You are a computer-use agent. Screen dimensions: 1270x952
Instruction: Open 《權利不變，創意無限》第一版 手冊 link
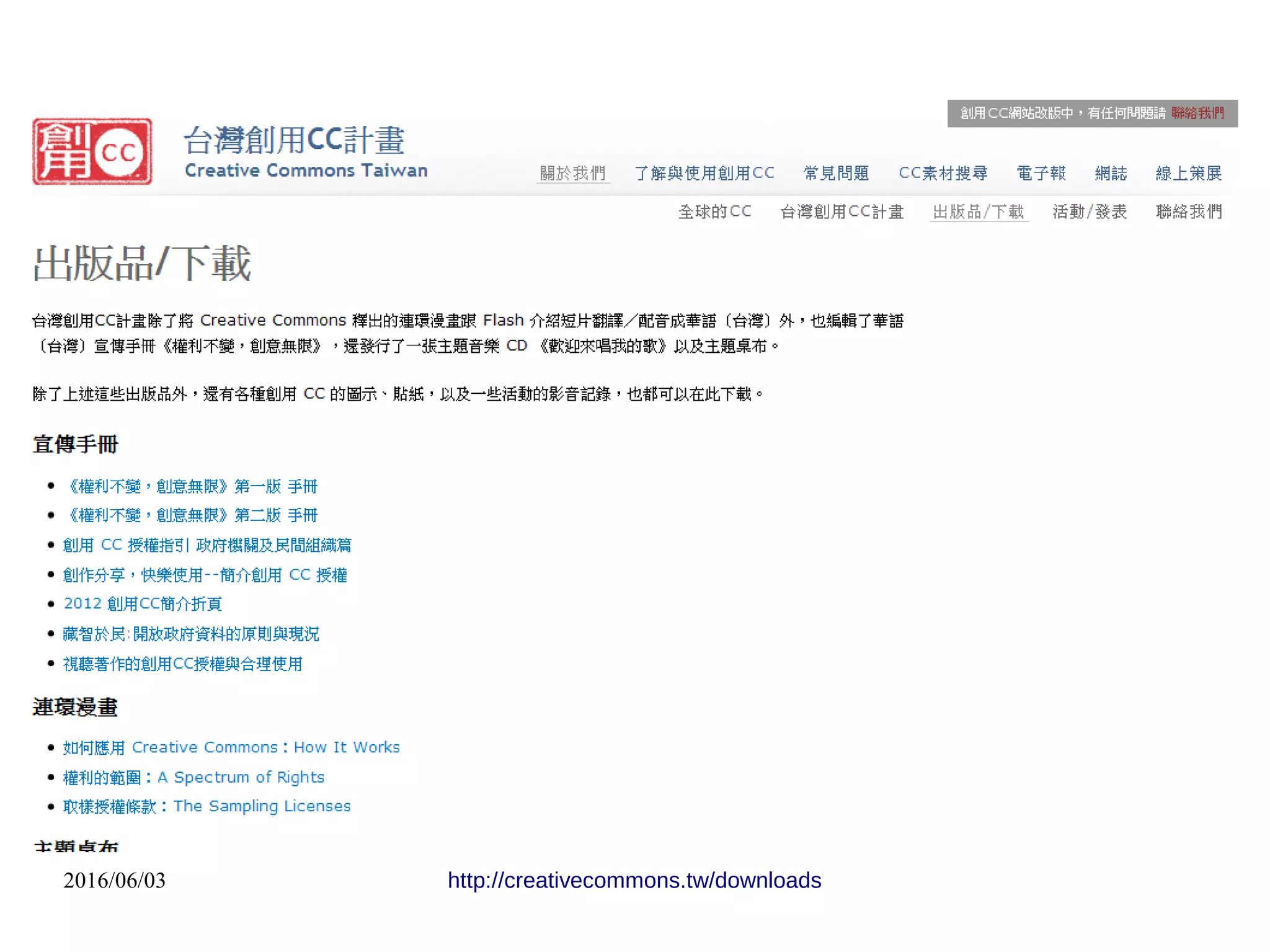point(191,486)
